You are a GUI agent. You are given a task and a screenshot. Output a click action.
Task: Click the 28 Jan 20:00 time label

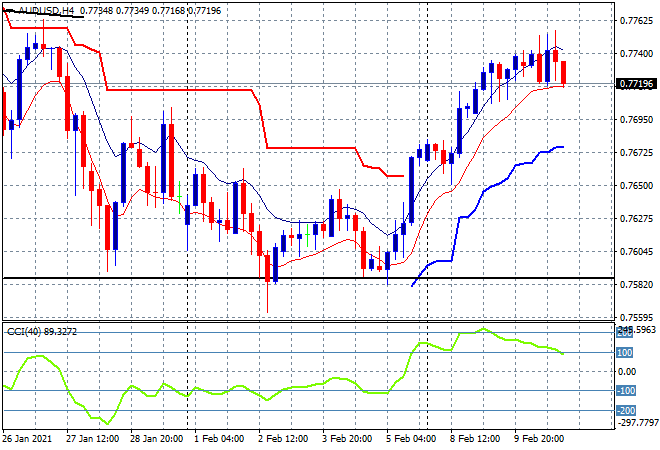pos(157,439)
